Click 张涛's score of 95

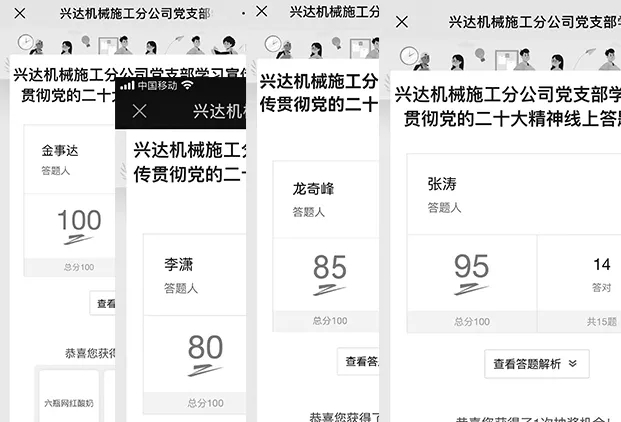(x=471, y=266)
